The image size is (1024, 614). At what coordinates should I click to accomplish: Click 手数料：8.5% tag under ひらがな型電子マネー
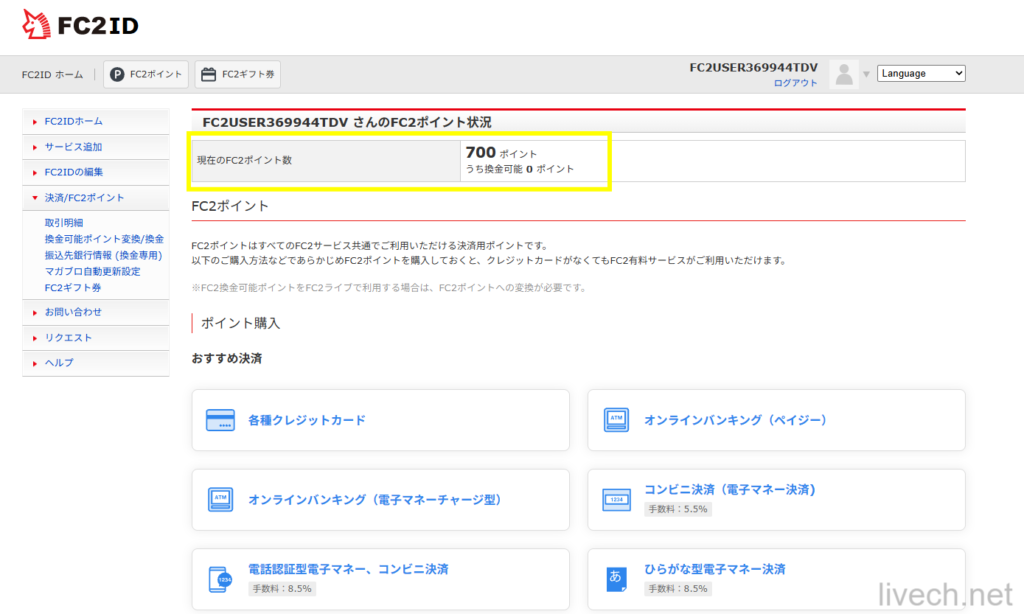(x=677, y=589)
